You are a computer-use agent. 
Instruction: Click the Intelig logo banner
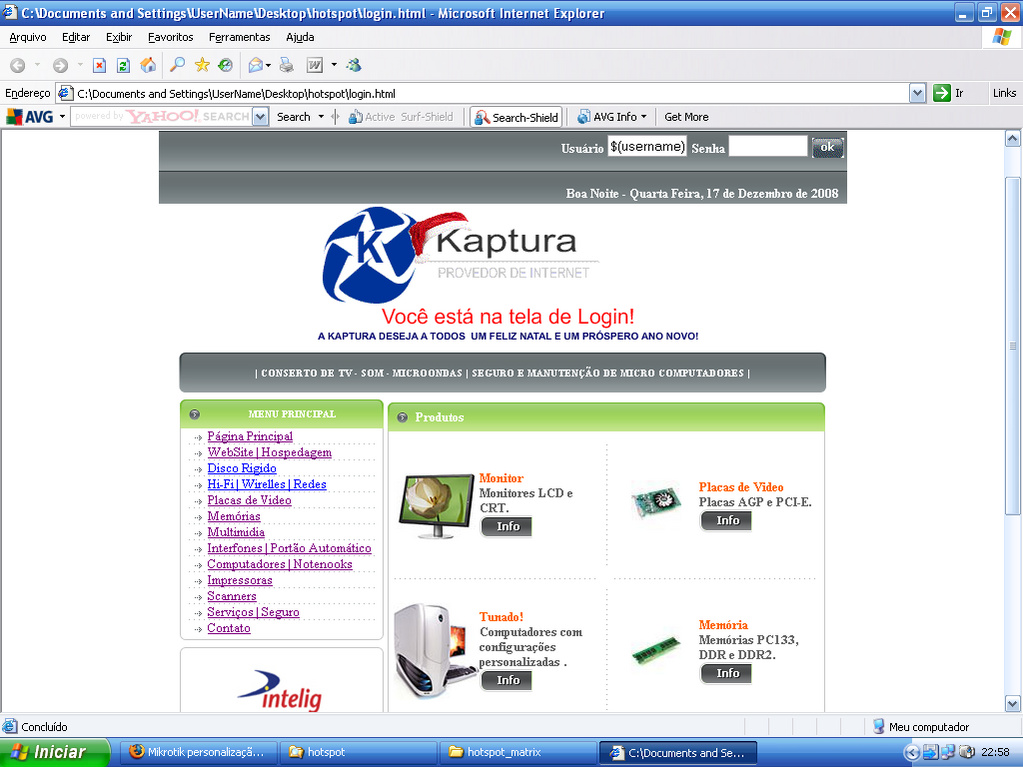point(281,690)
